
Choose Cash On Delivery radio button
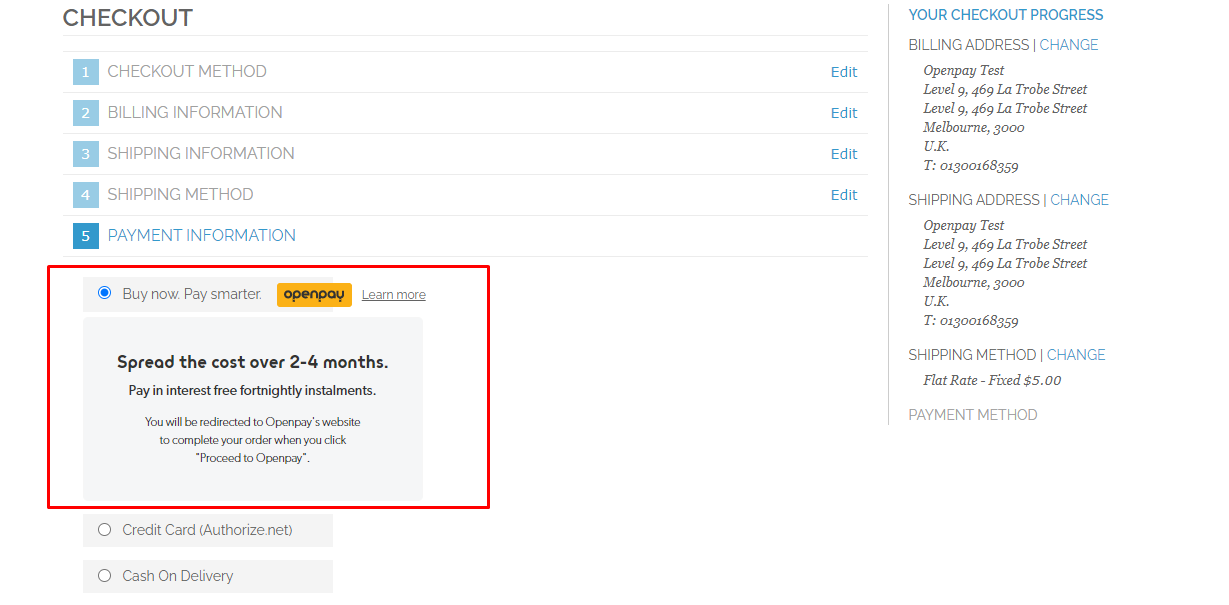coord(105,576)
